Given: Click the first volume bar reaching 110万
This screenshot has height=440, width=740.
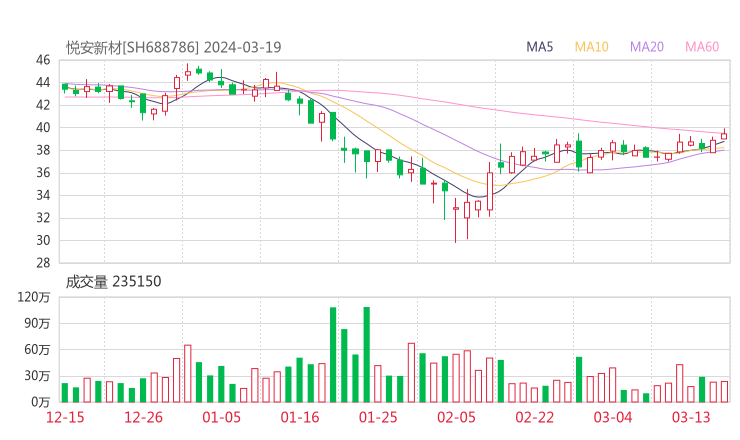Looking at the screenshot, I should coord(333,355).
